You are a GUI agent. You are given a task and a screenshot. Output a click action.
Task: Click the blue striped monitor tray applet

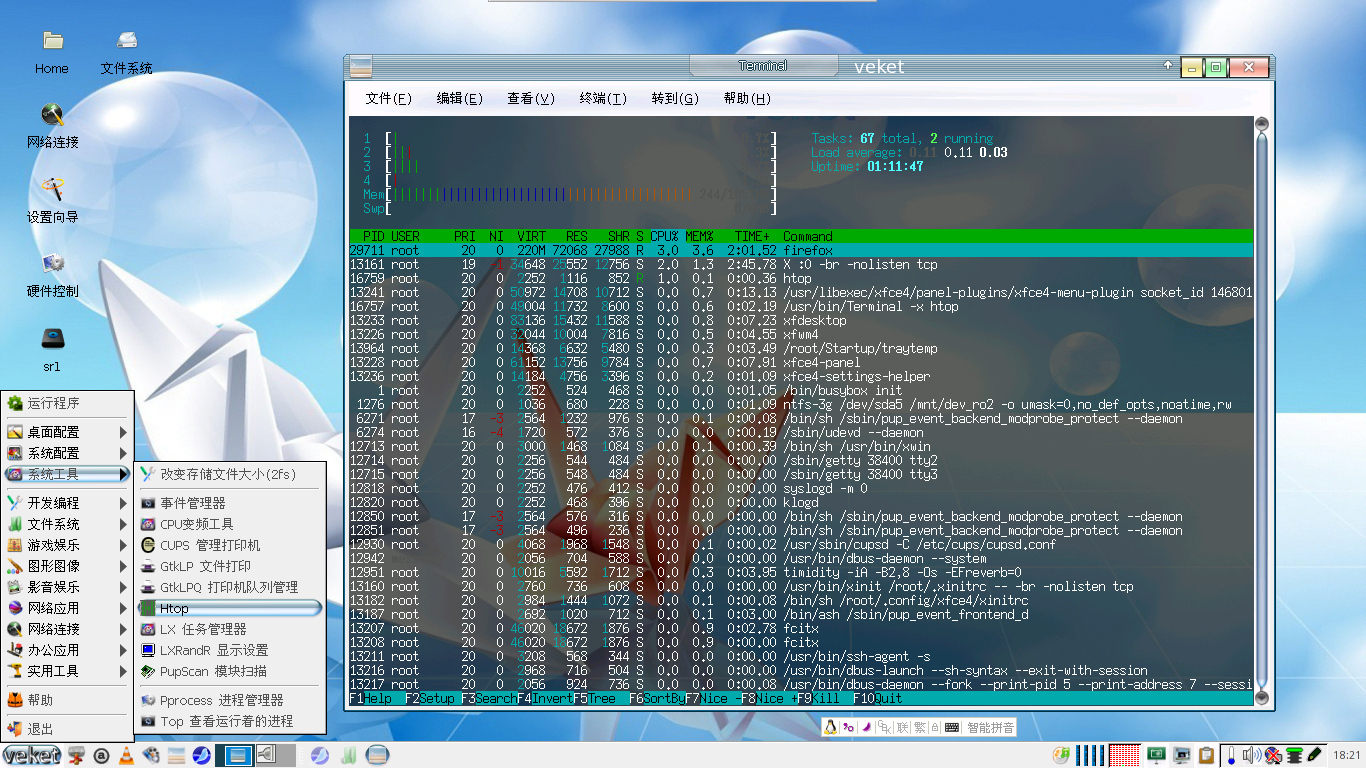click(x=1091, y=755)
